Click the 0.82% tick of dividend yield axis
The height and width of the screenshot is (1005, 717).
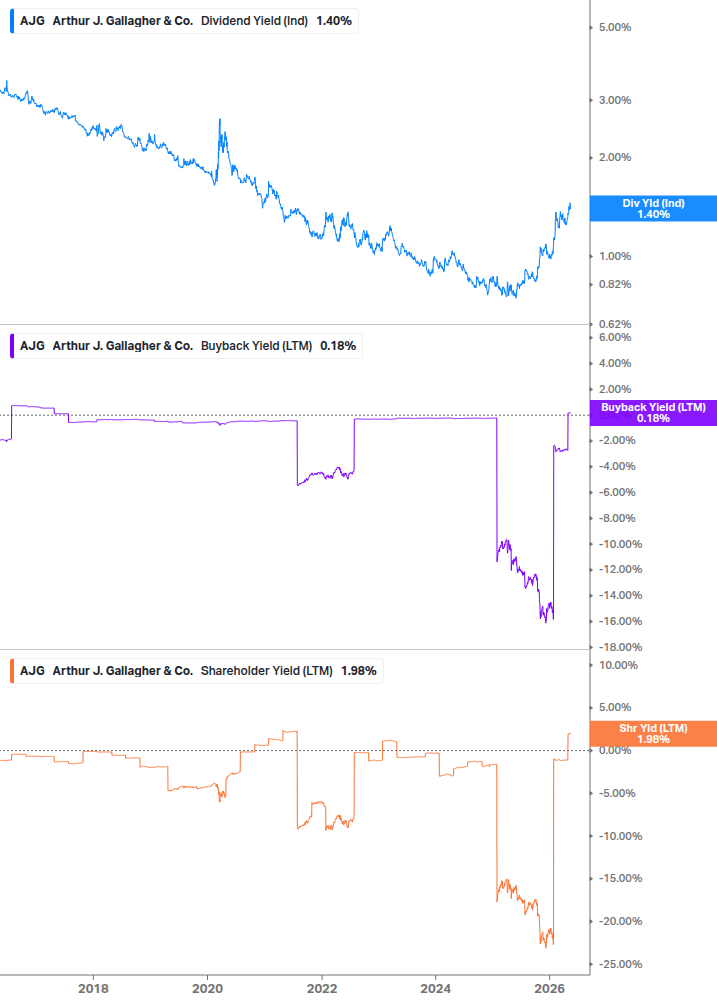[x=615, y=284]
